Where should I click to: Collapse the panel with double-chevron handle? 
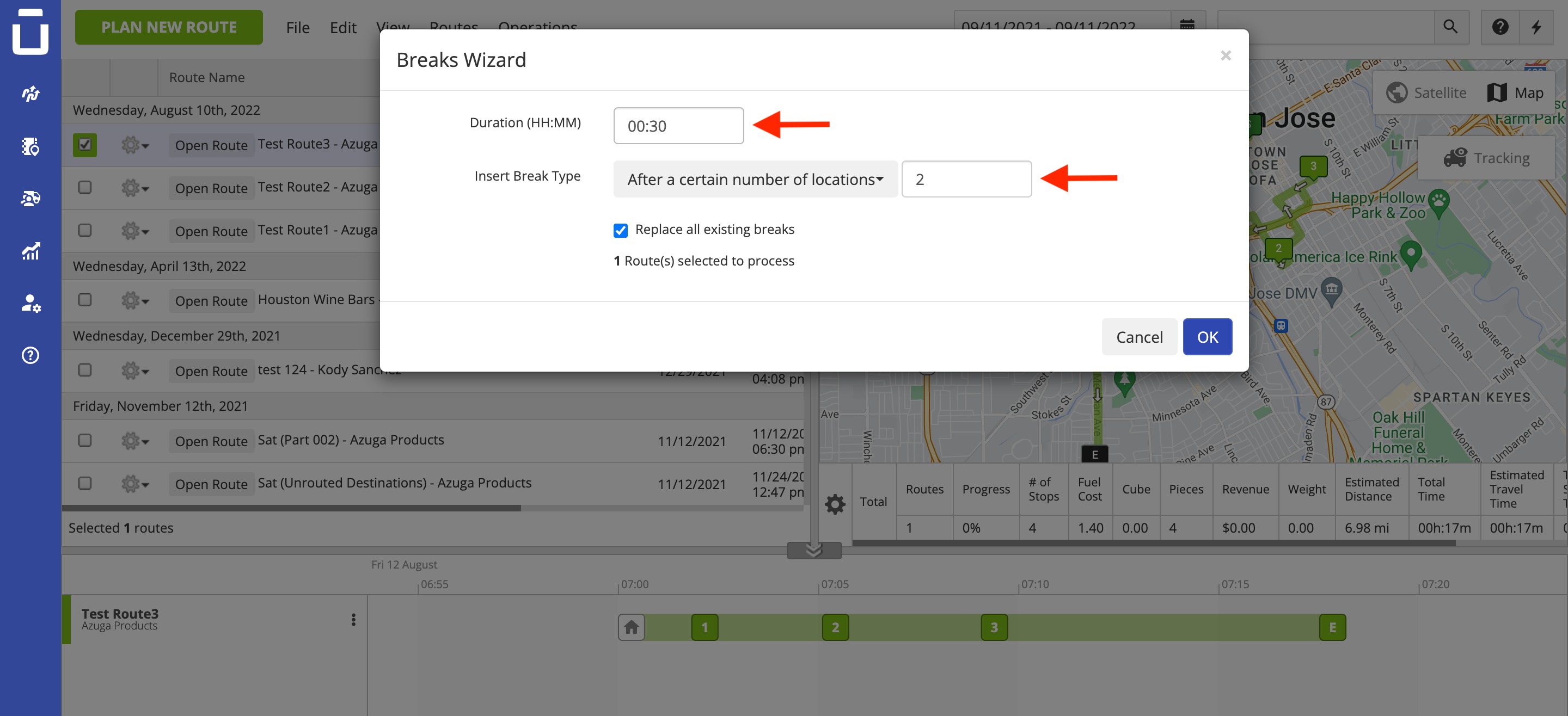[x=814, y=551]
